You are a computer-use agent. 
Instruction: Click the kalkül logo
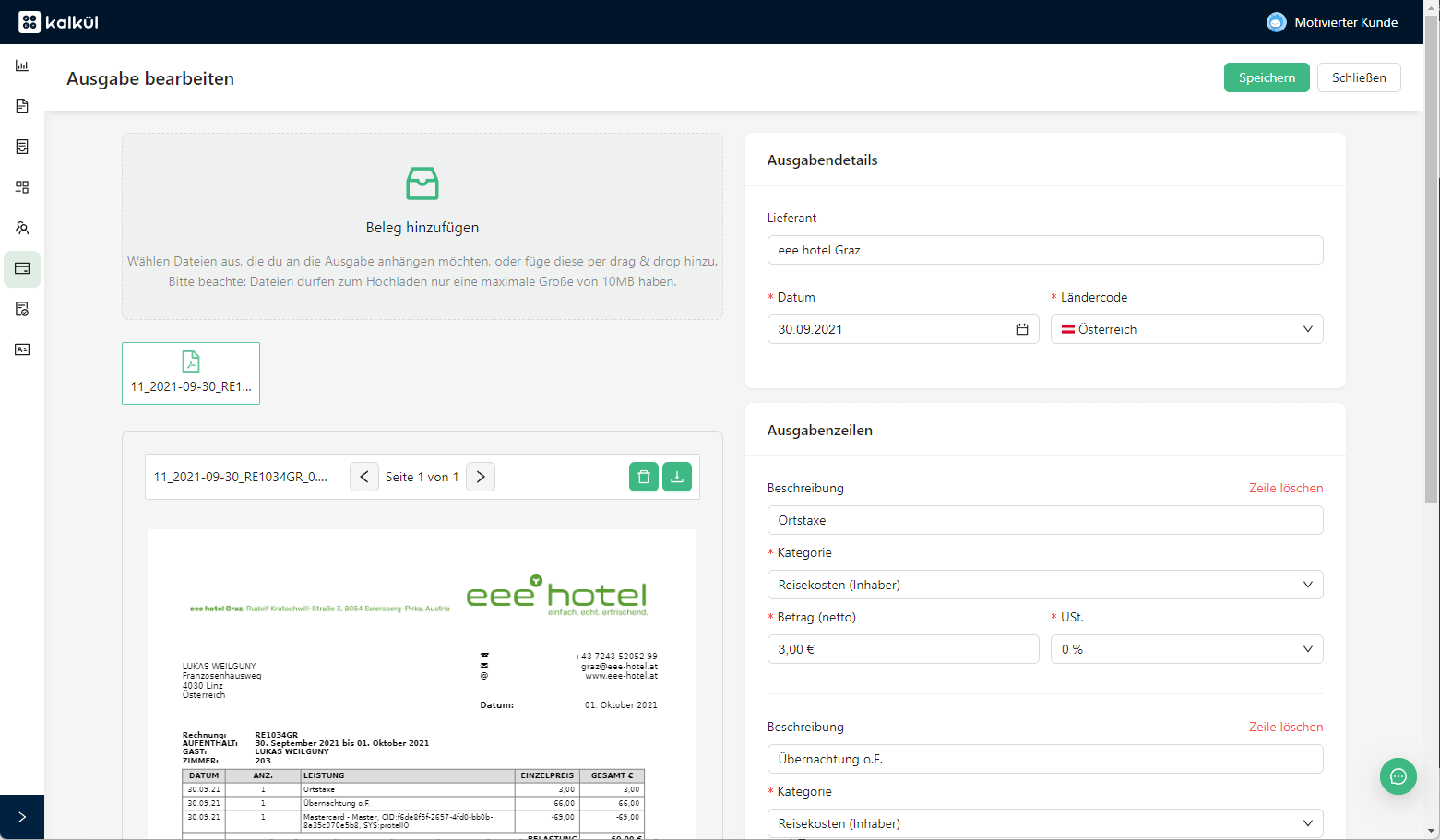pos(59,22)
